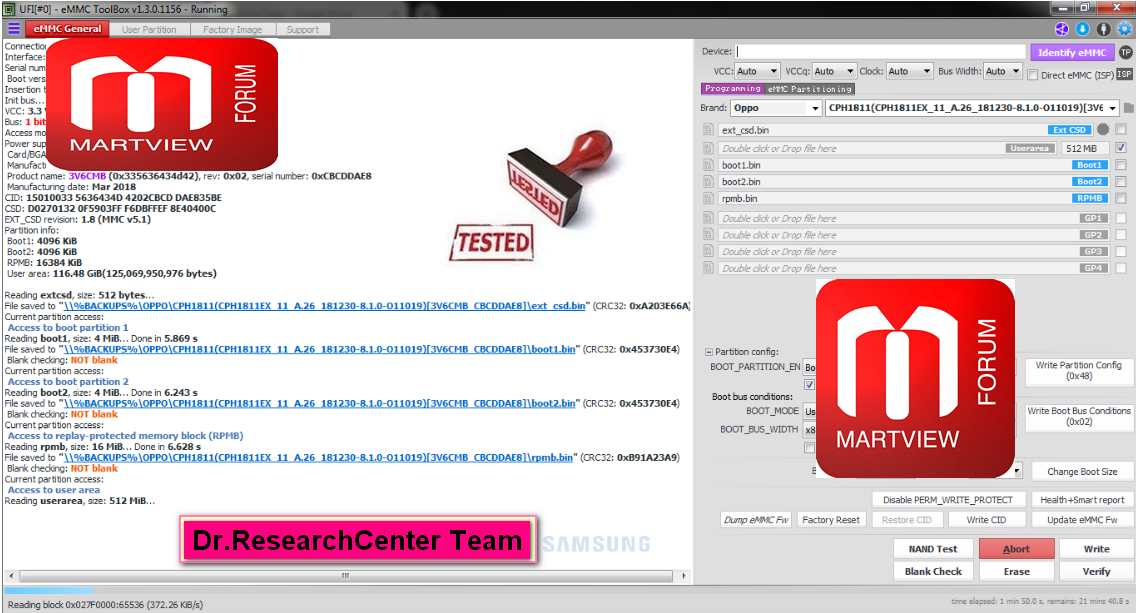Viewport: 1136px width, 613px height.
Task: Click the blue RPMB badge
Action: pyautogui.click(x=1089, y=199)
